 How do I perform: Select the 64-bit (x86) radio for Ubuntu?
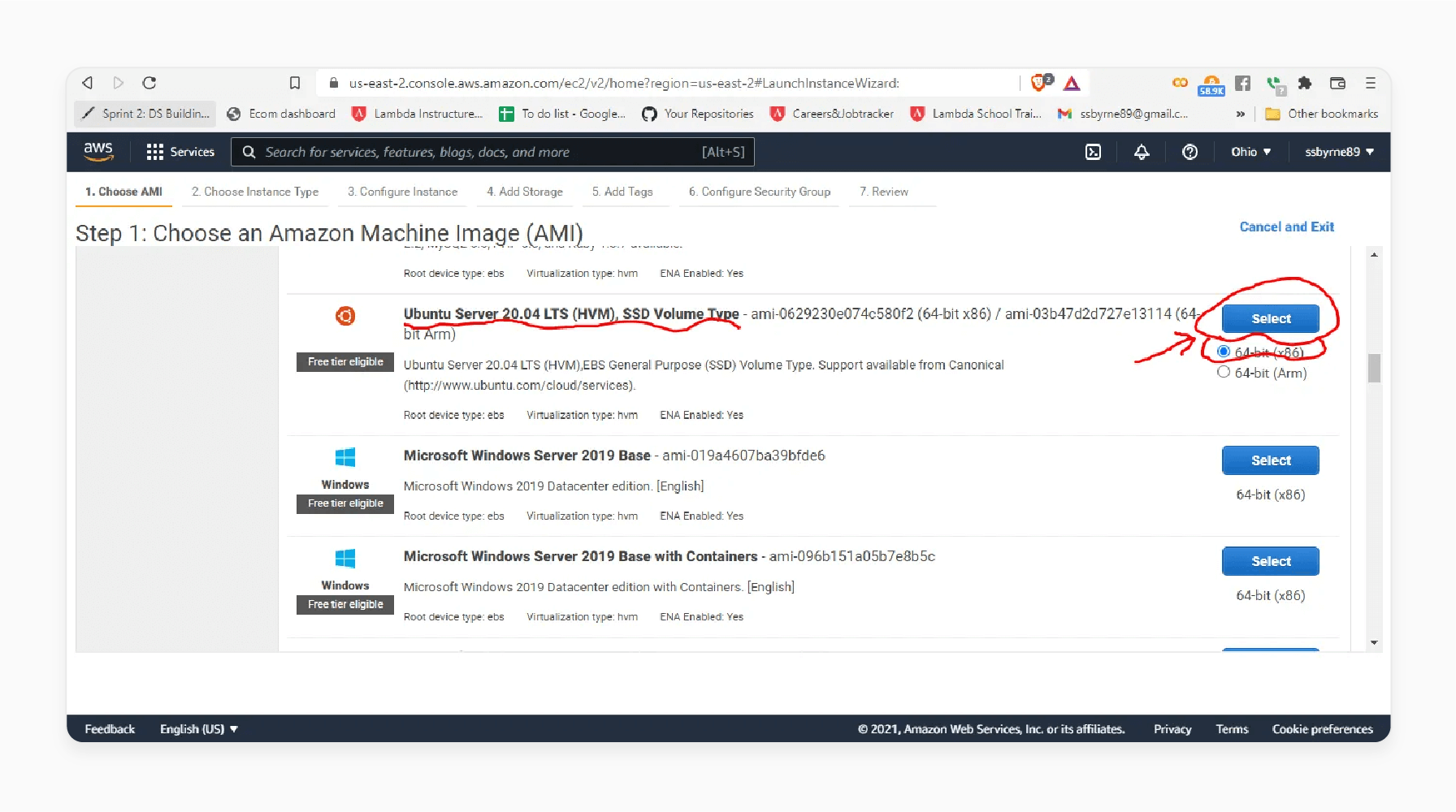1224,352
